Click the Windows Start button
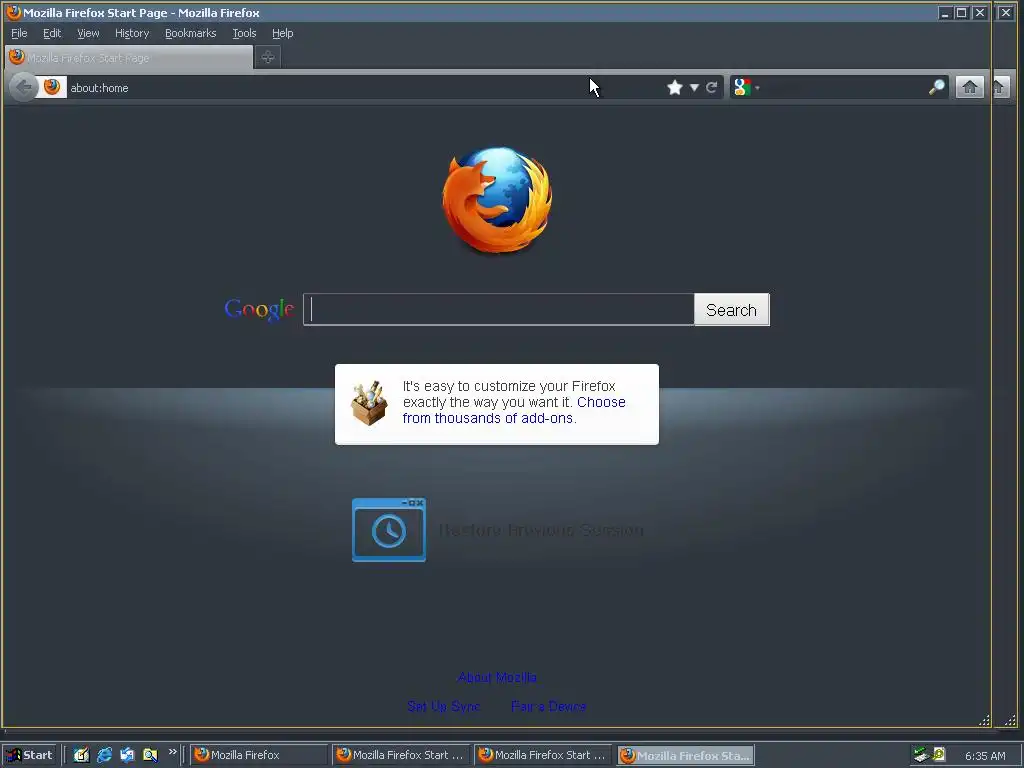 point(29,755)
